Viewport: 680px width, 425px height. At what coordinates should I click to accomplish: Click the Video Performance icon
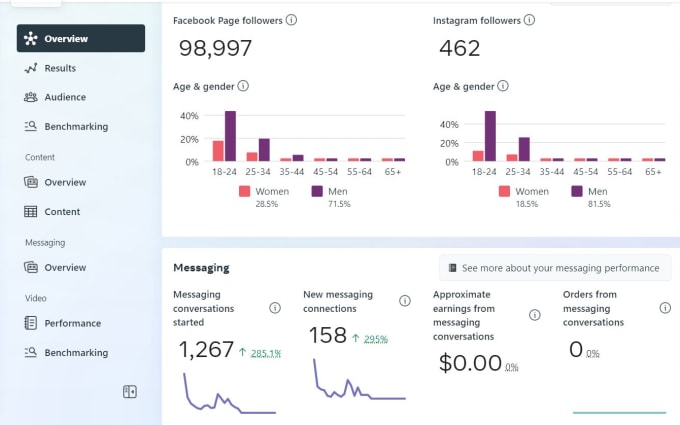[x=30, y=323]
